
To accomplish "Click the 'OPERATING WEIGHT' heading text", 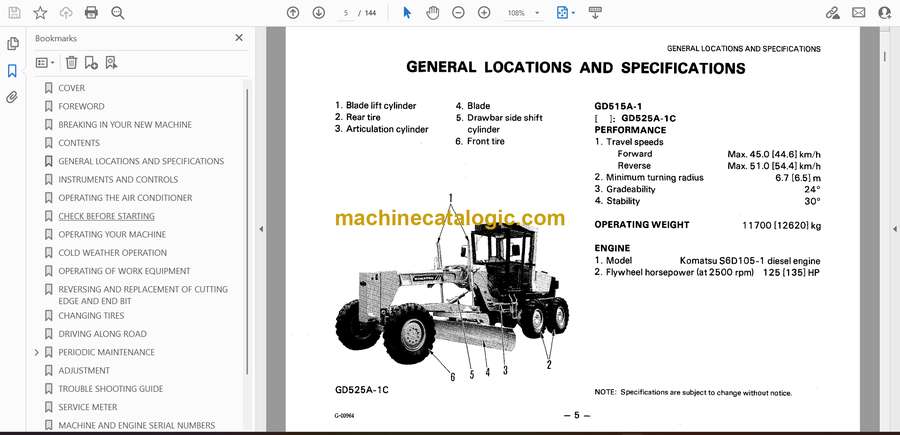I will (x=642, y=225).
